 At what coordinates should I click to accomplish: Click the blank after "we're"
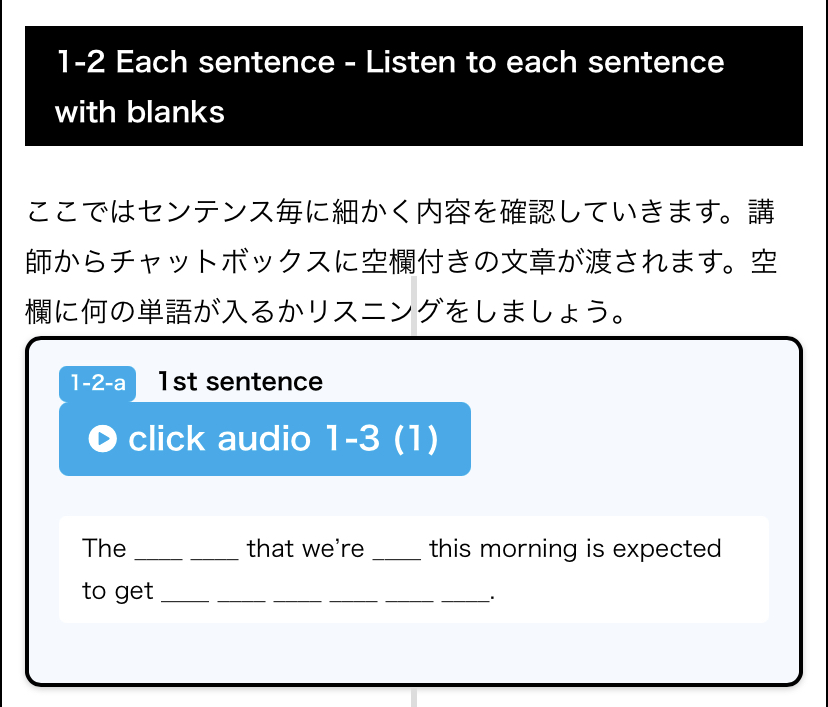tap(396, 552)
